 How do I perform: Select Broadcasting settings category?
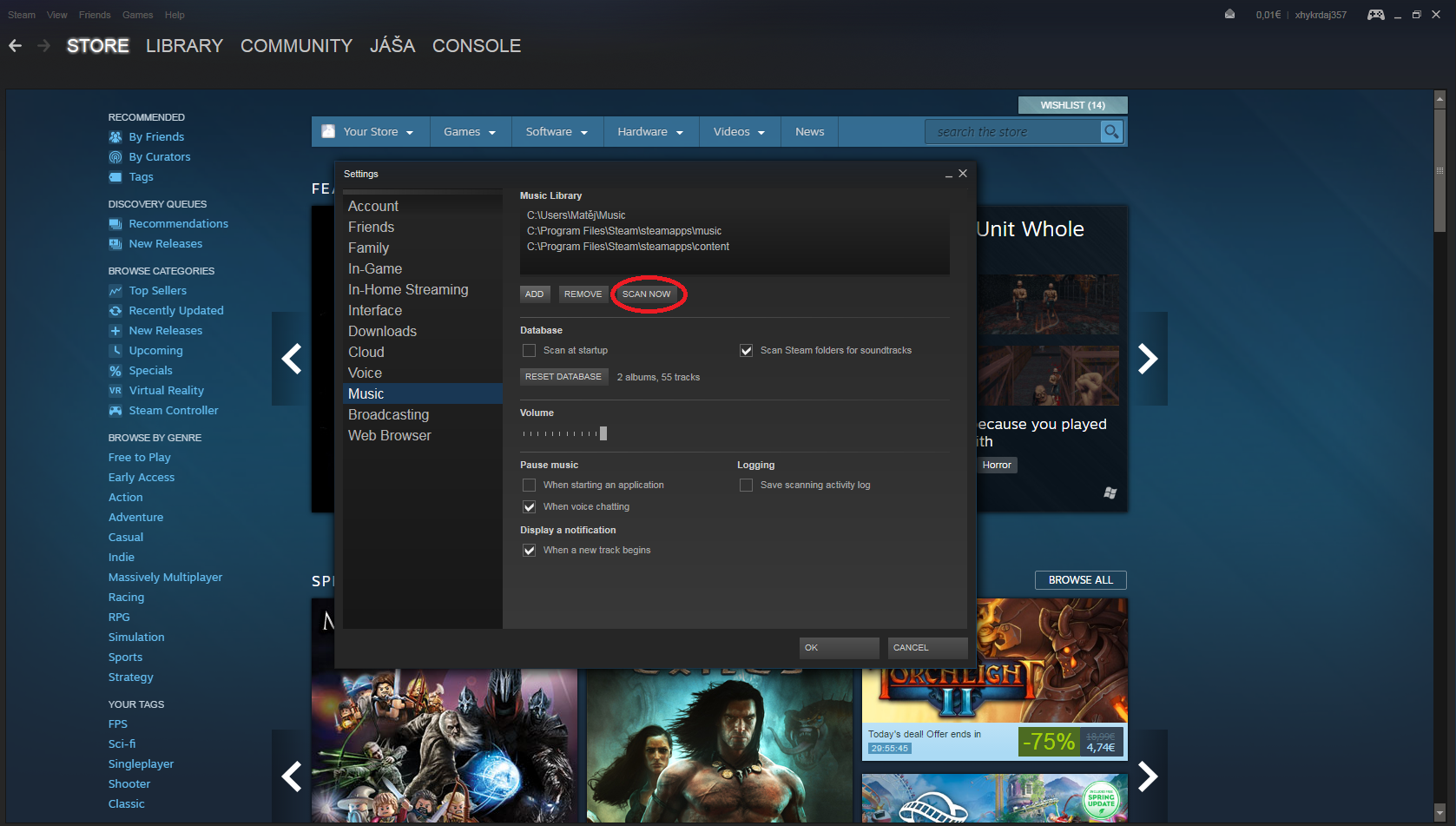pyautogui.click(x=423, y=414)
